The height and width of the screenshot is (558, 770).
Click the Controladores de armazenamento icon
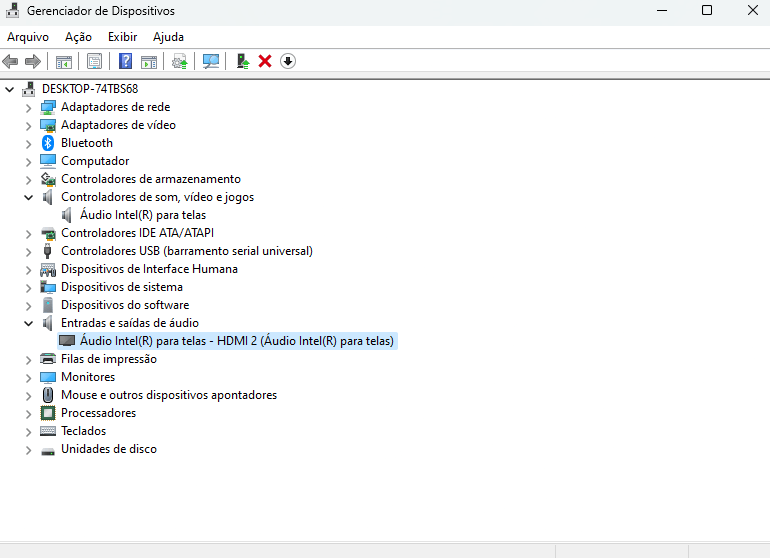pos(48,179)
